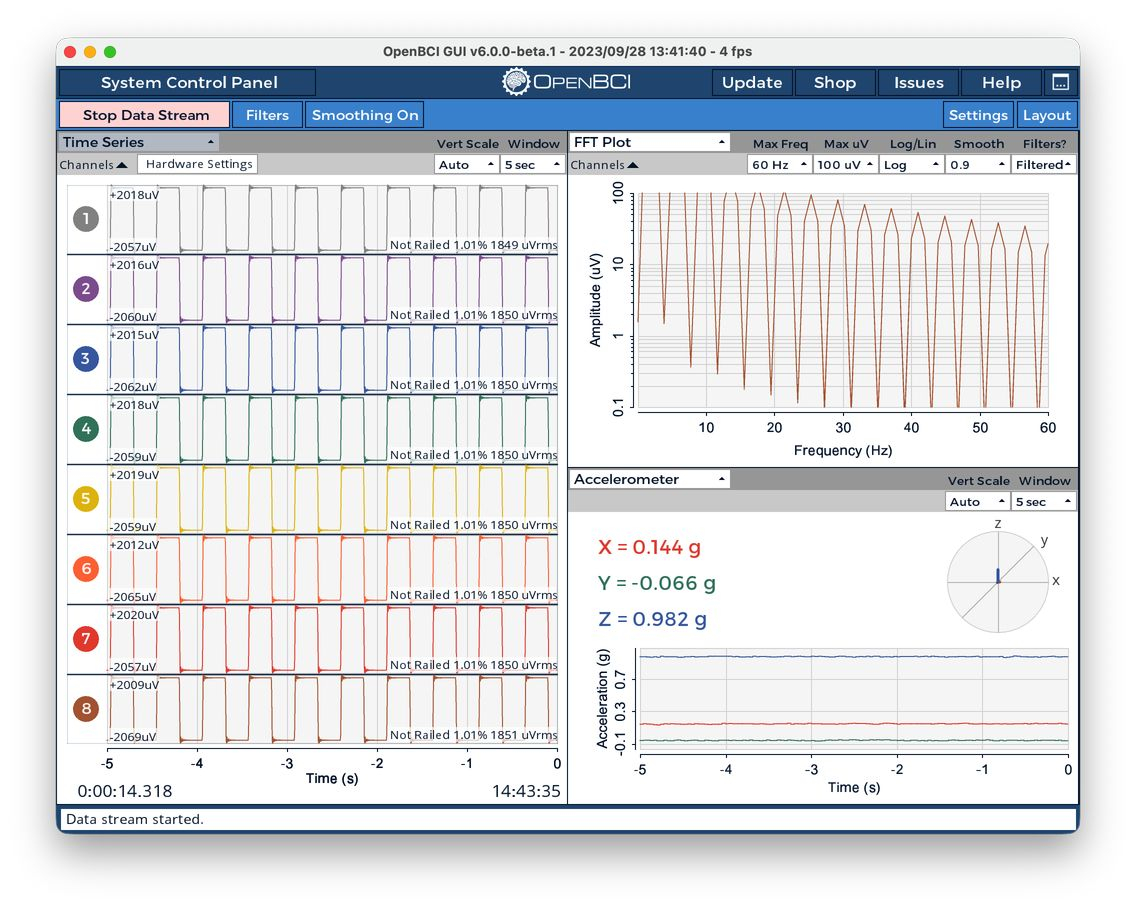
Task: Toggle channel 1 gray circle button
Action: click(x=85, y=219)
